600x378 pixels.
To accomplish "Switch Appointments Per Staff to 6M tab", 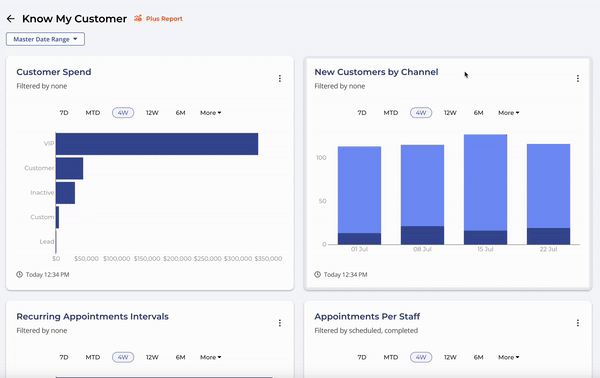I will pos(478,357).
